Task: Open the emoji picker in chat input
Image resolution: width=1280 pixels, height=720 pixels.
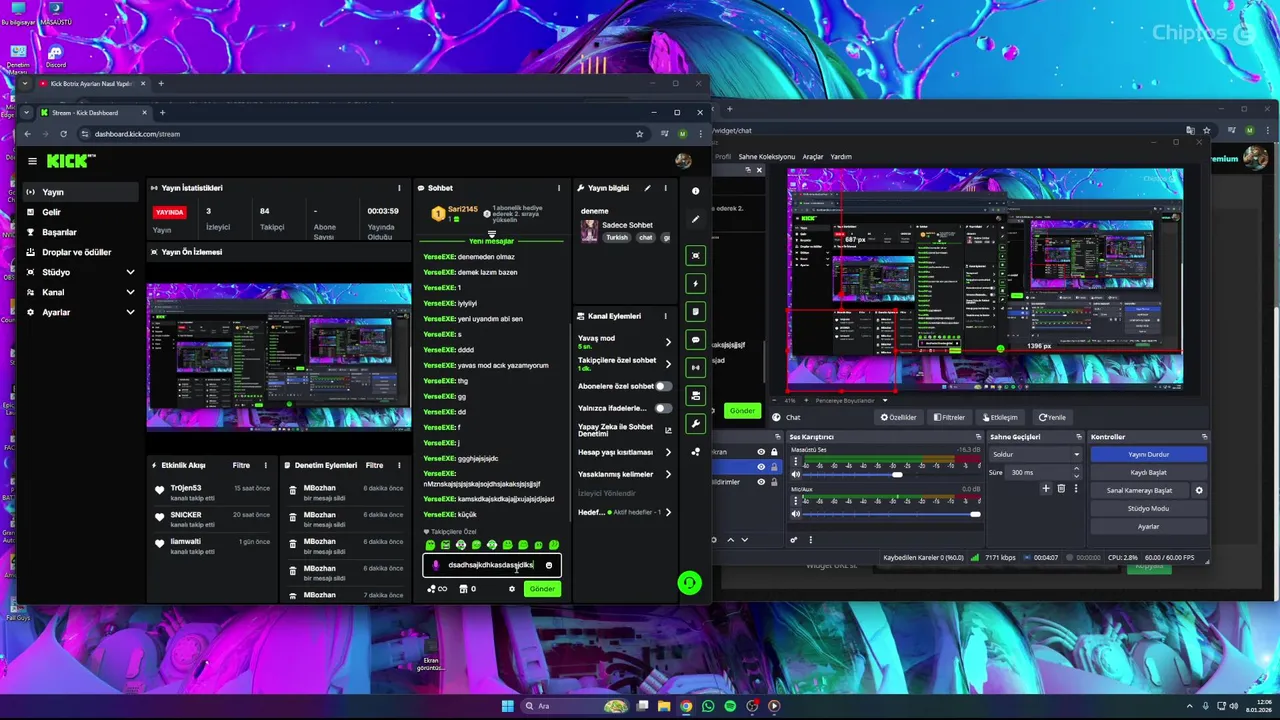Action: (548, 565)
